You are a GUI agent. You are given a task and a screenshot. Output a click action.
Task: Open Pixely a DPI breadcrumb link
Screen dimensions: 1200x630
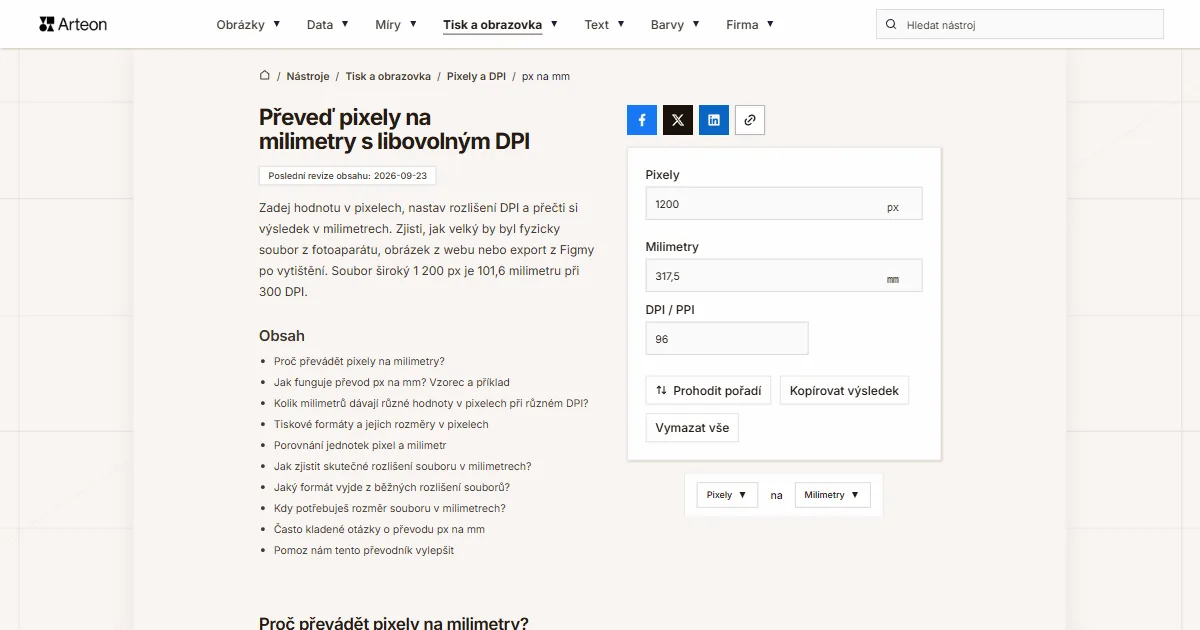(476, 76)
